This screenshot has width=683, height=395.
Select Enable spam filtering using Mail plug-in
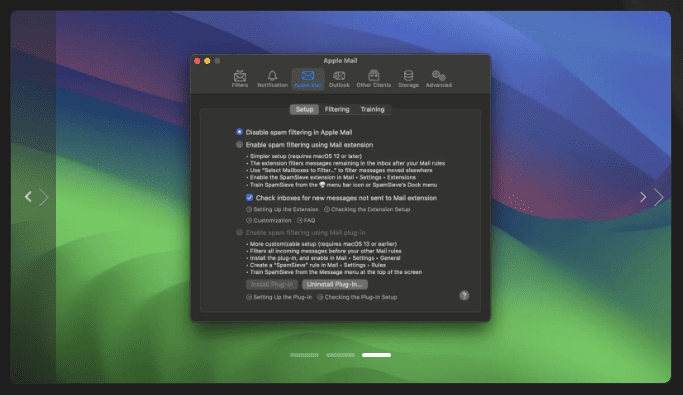pos(239,233)
